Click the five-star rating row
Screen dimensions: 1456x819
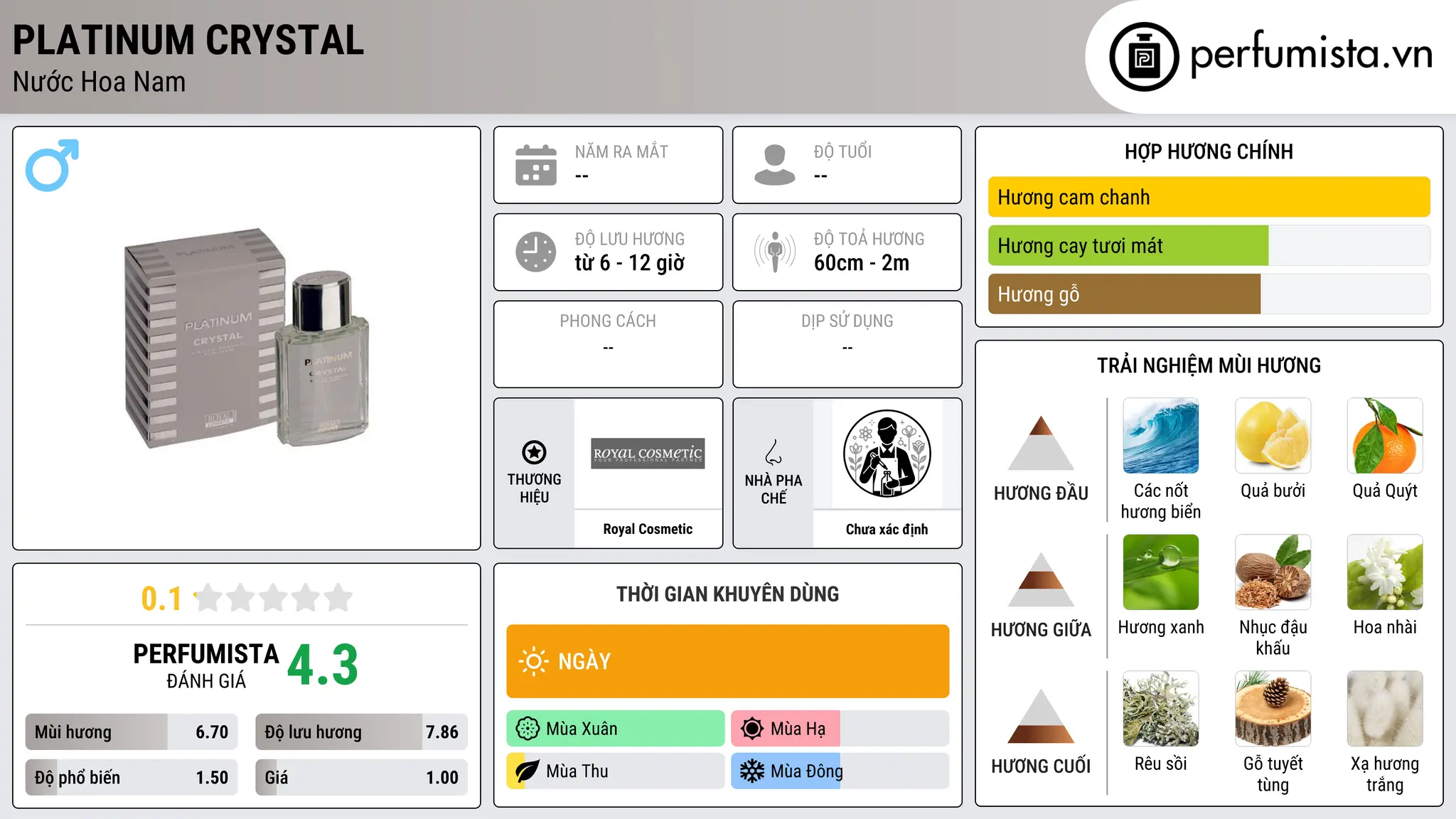tap(274, 598)
